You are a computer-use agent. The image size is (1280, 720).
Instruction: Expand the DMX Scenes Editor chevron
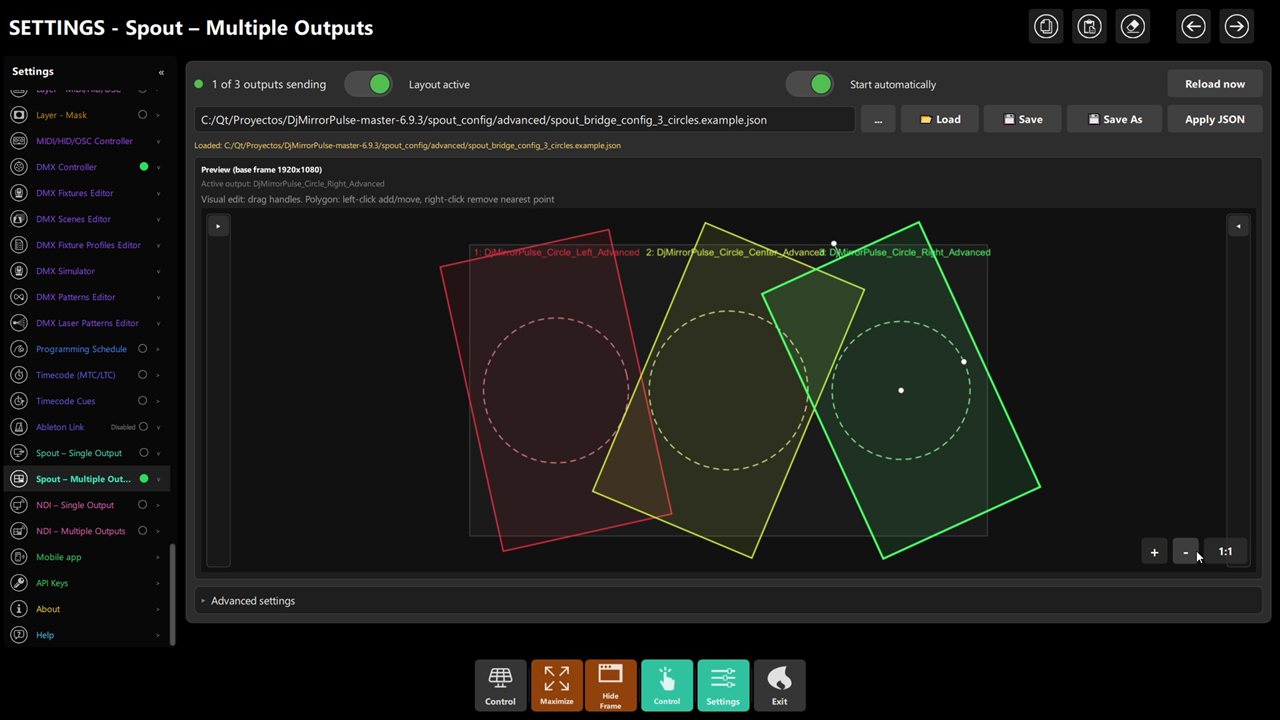[x=158, y=219]
